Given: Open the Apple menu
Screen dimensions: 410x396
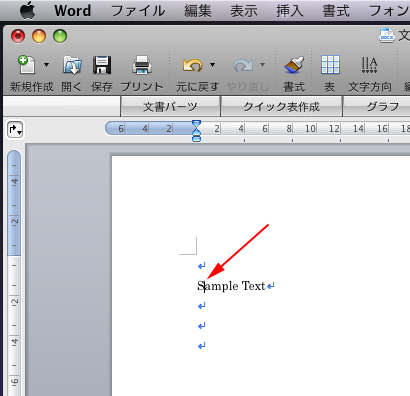Looking at the screenshot, I should coord(28,10).
